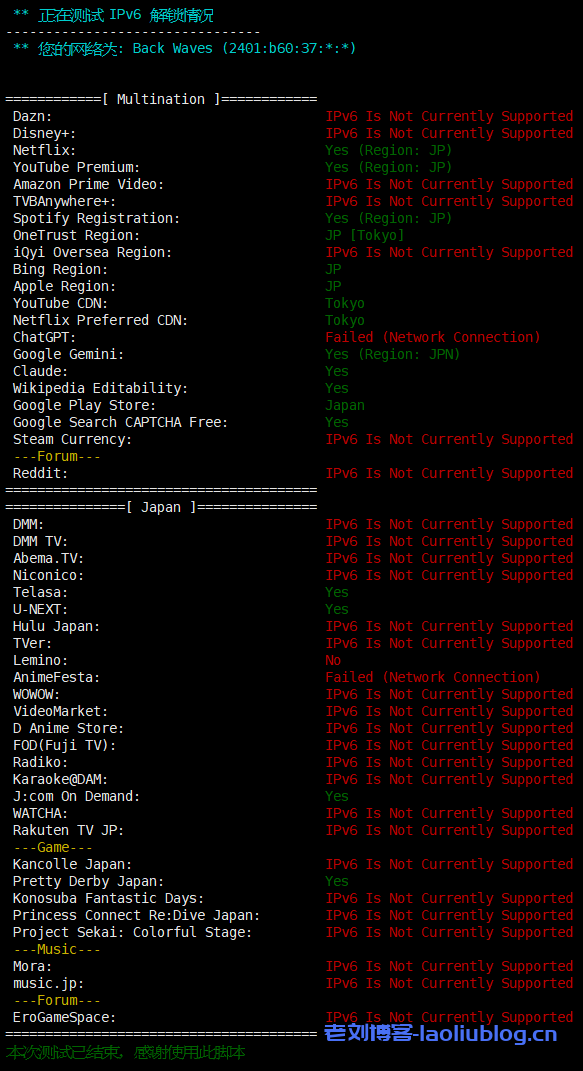Click the green test-finished message

(x=126, y=1053)
